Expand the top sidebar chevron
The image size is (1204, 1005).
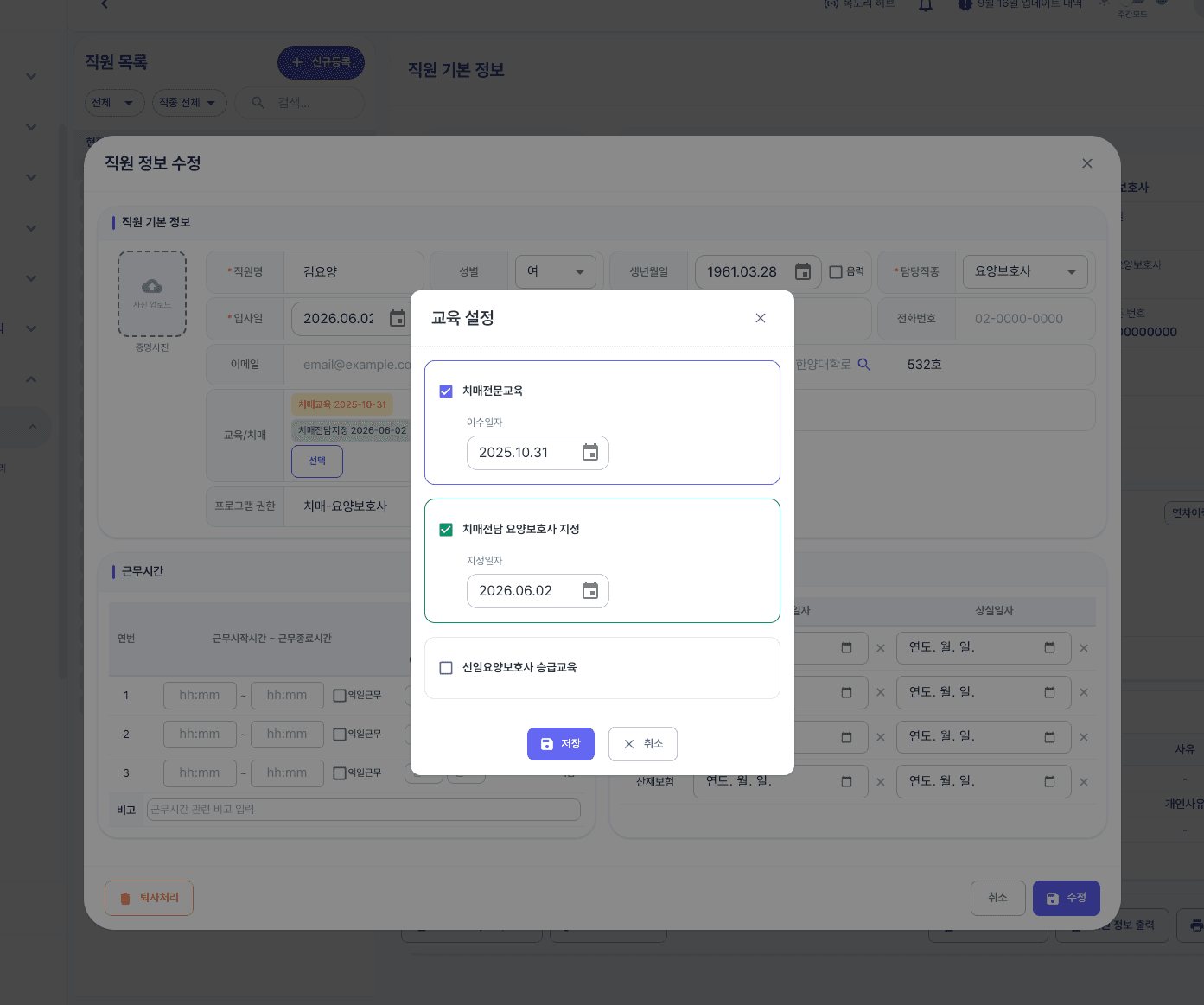[x=31, y=76]
